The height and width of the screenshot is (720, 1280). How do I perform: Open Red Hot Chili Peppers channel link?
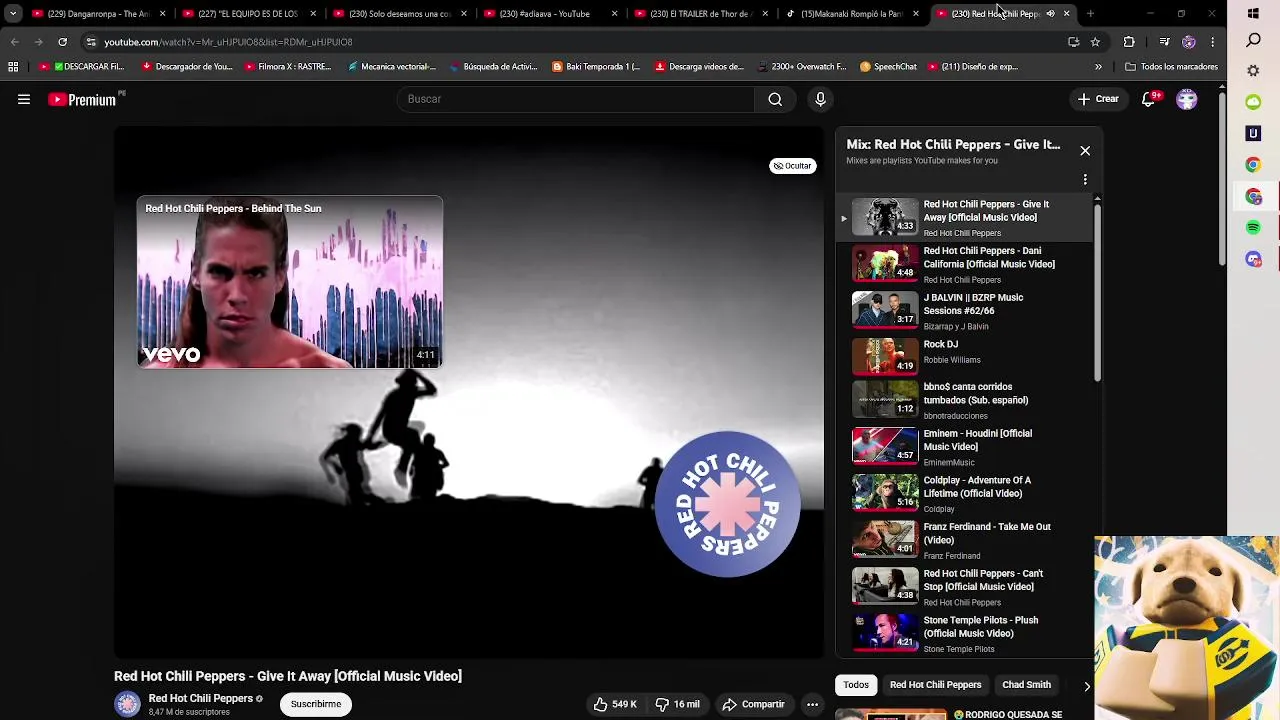200,698
